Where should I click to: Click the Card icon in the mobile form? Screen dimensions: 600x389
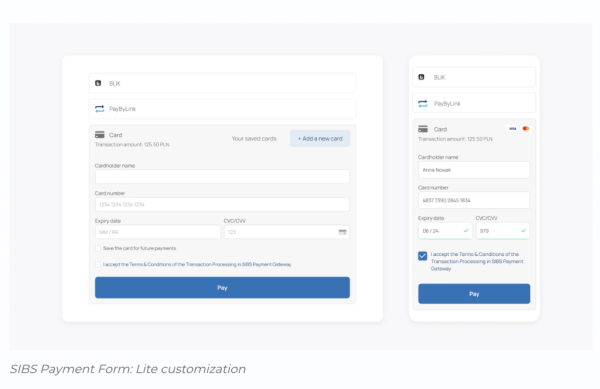pos(423,129)
